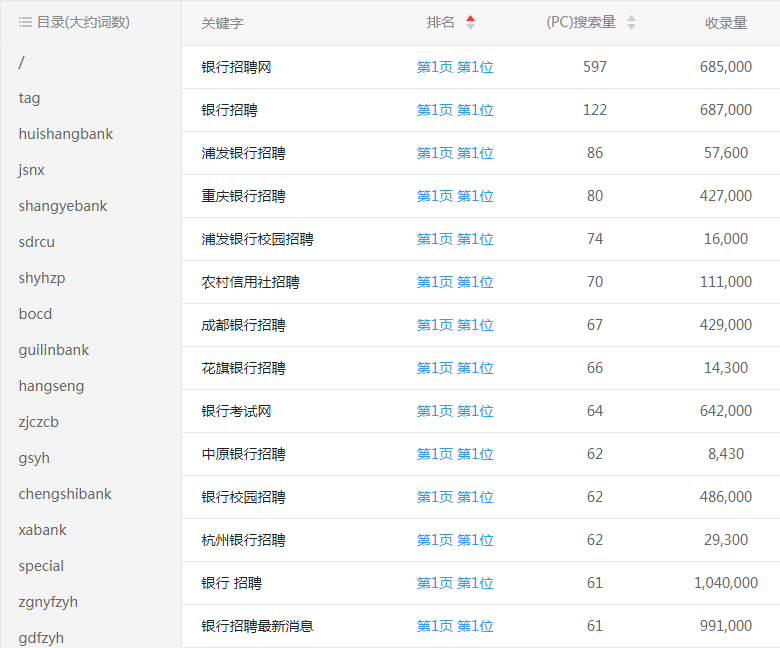Viewport: 780px width, 648px height.
Task: Click the sort arrows beside 排名 header
Action: 471,23
